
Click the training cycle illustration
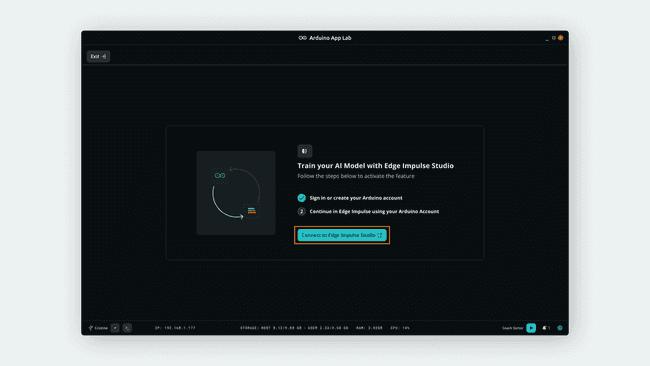[x=236, y=193]
